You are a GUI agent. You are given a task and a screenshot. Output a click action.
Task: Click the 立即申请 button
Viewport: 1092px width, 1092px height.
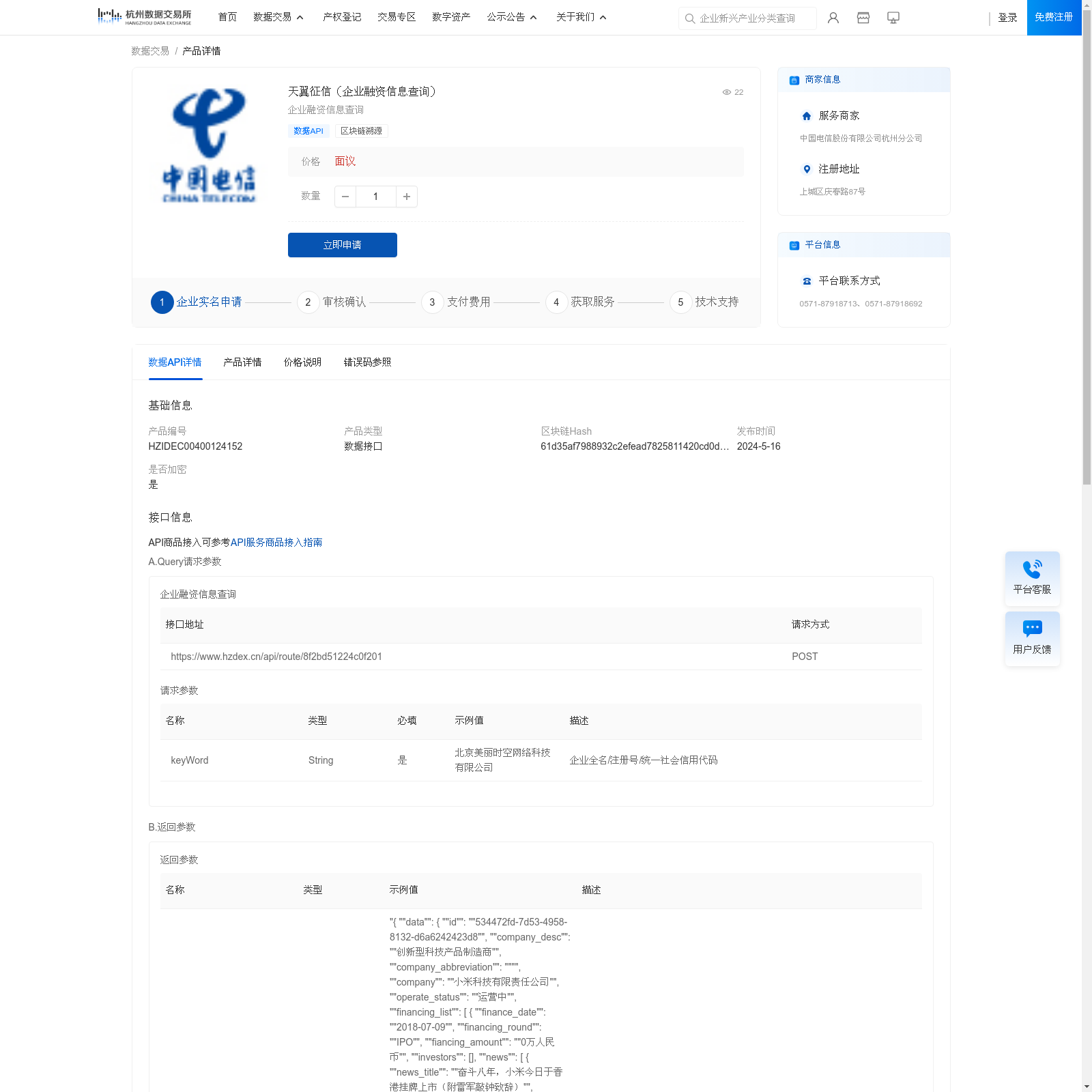click(x=343, y=245)
